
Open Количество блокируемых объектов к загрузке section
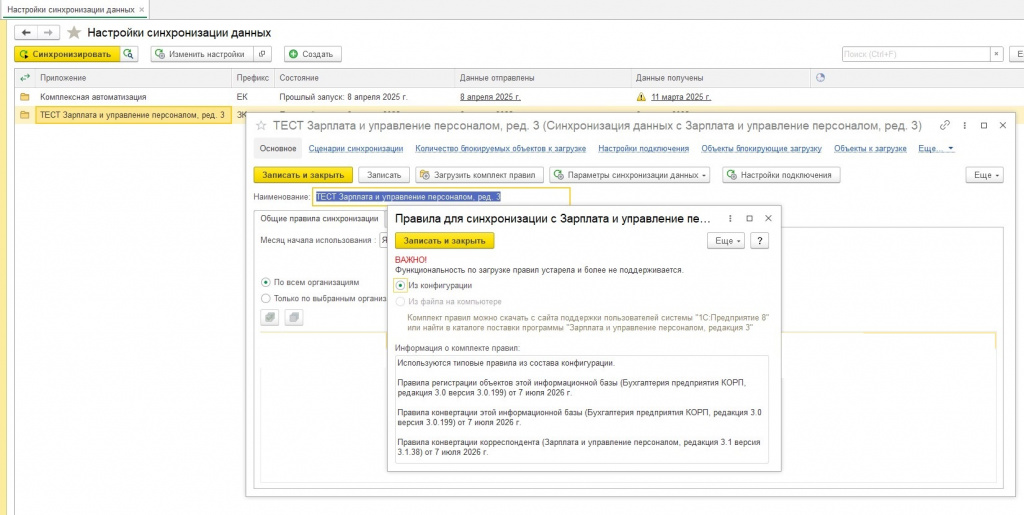pyautogui.click(x=500, y=148)
